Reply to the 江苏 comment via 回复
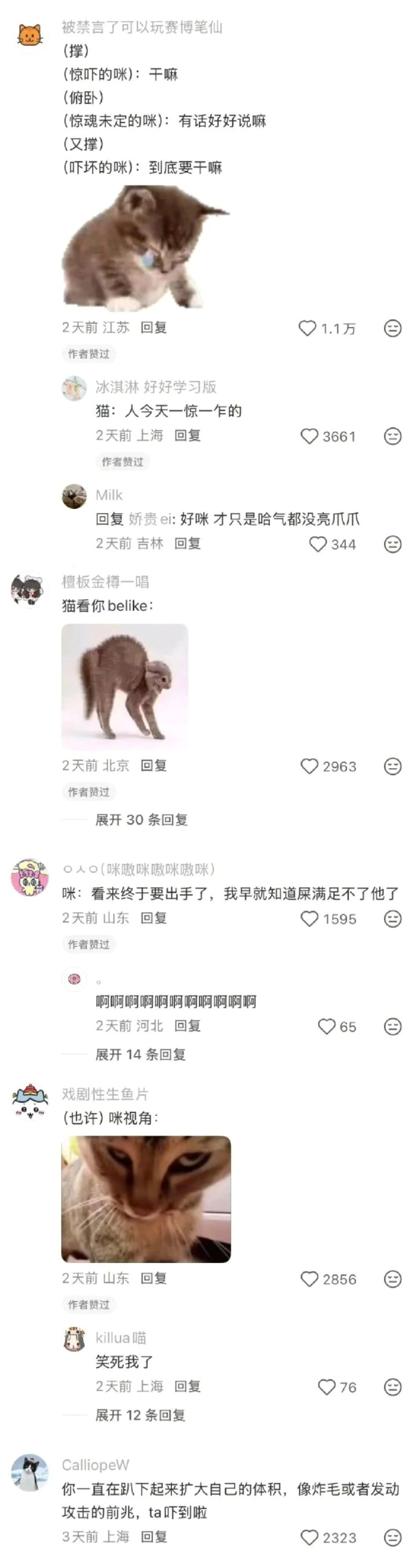417x1568 pixels. (x=153, y=328)
